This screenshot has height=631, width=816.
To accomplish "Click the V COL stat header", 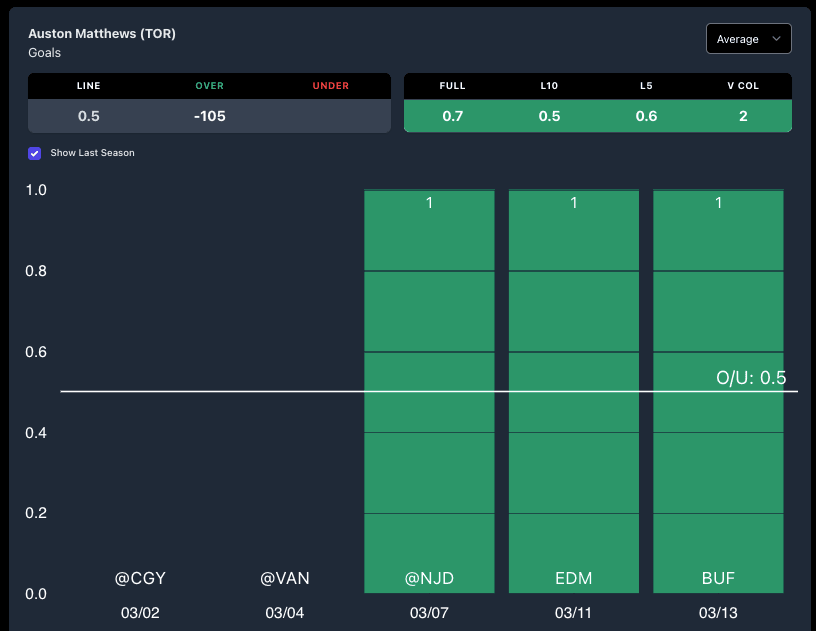I will (x=743, y=86).
